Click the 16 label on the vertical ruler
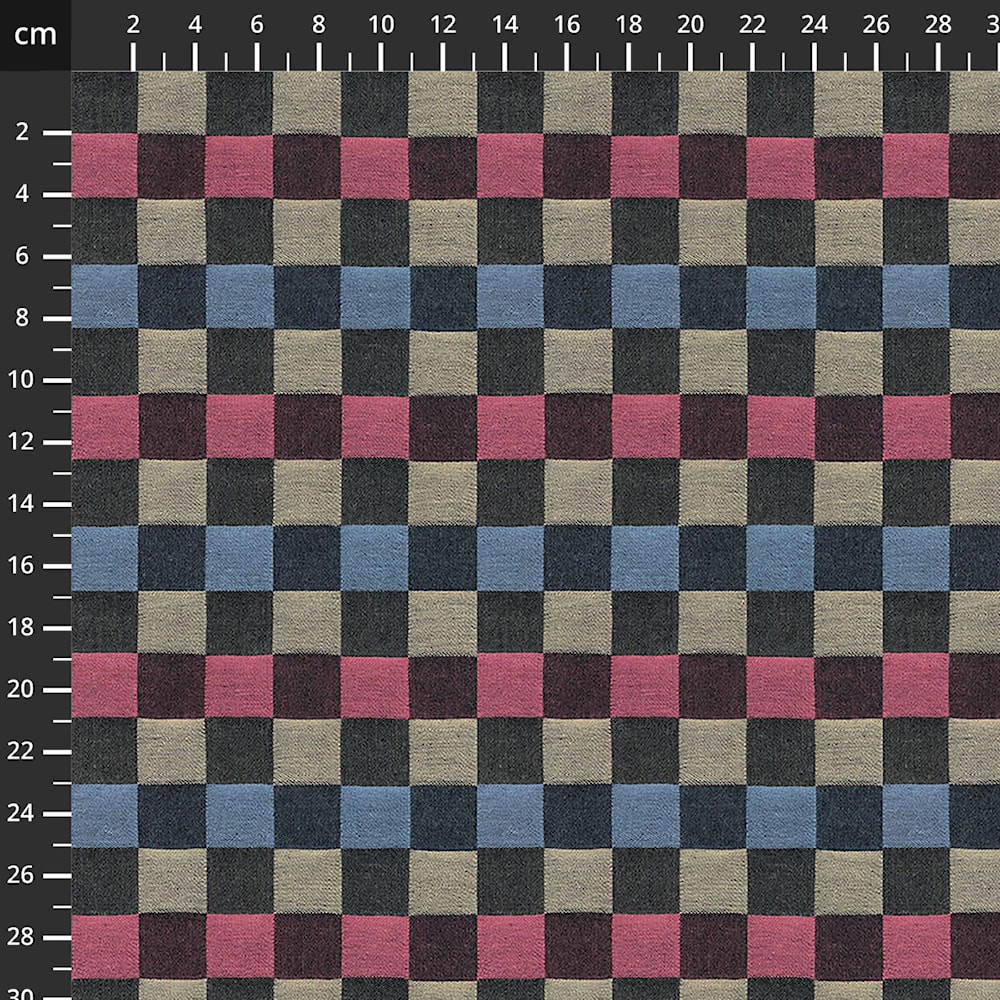The height and width of the screenshot is (1000, 1000). pyautogui.click(x=20, y=566)
